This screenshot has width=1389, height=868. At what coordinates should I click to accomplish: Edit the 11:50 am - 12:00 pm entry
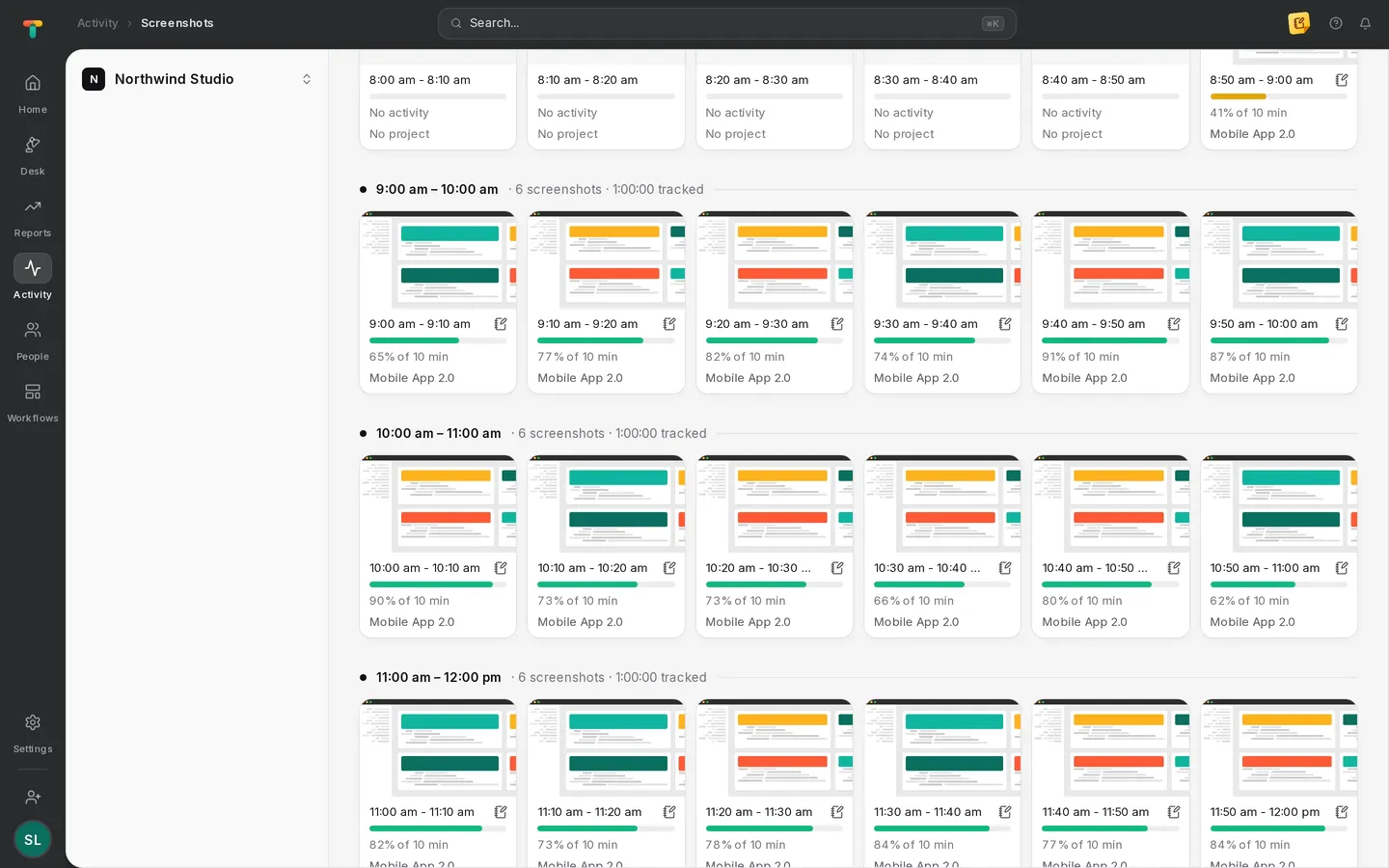(x=1342, y=812)
